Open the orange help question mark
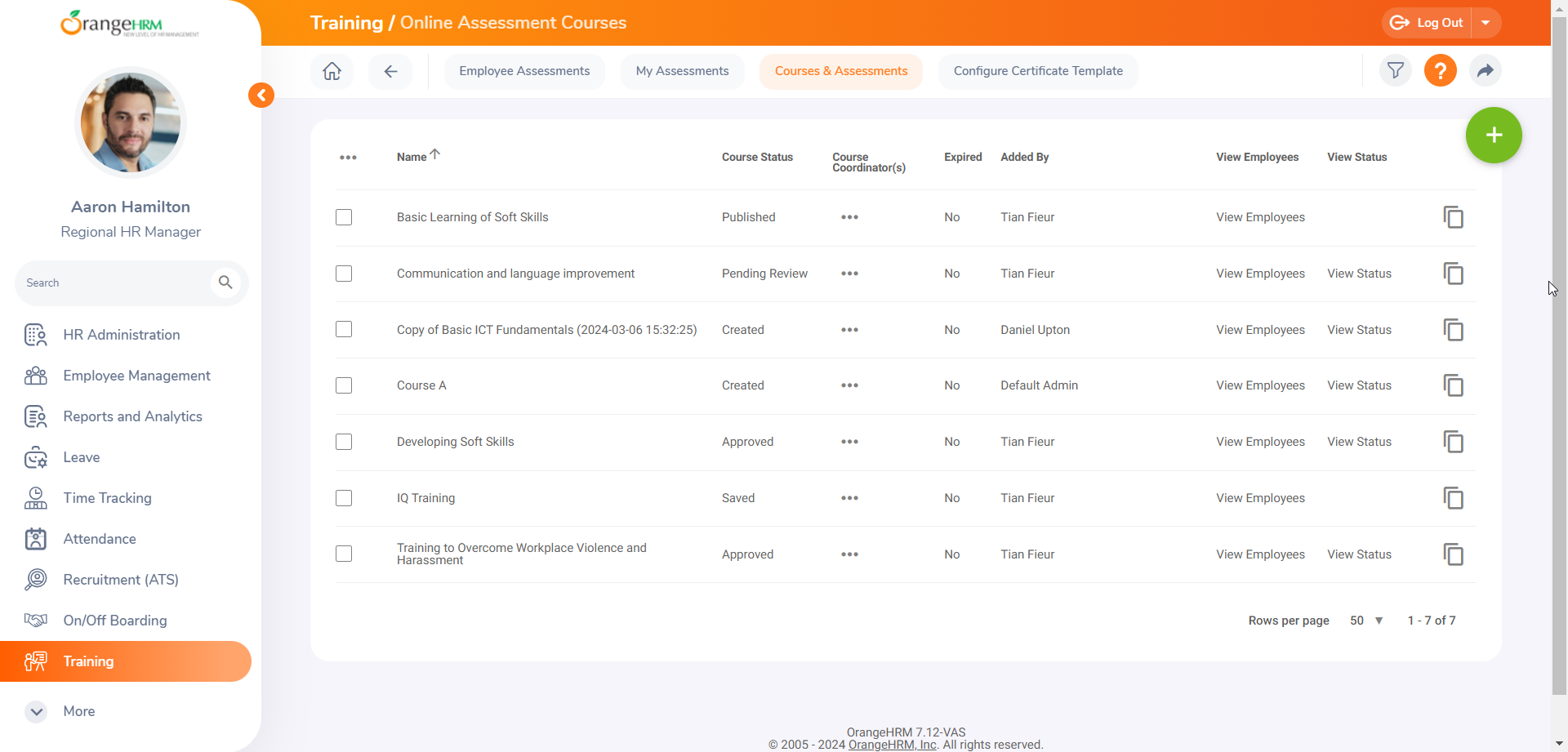 pyautogui.click(x=1440, y=71)
